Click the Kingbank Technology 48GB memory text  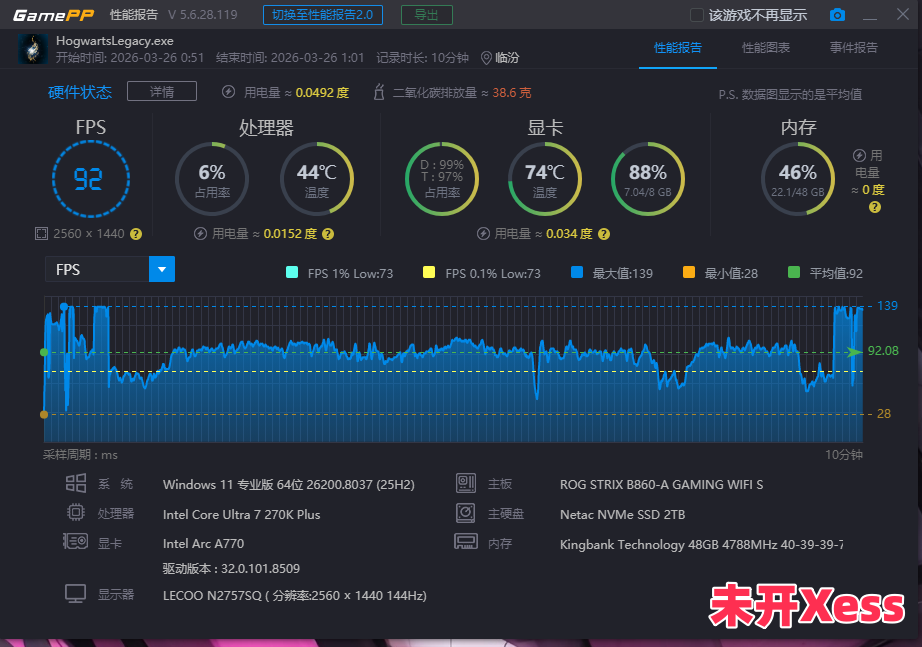pyautogui.click(x=701, y=545)
